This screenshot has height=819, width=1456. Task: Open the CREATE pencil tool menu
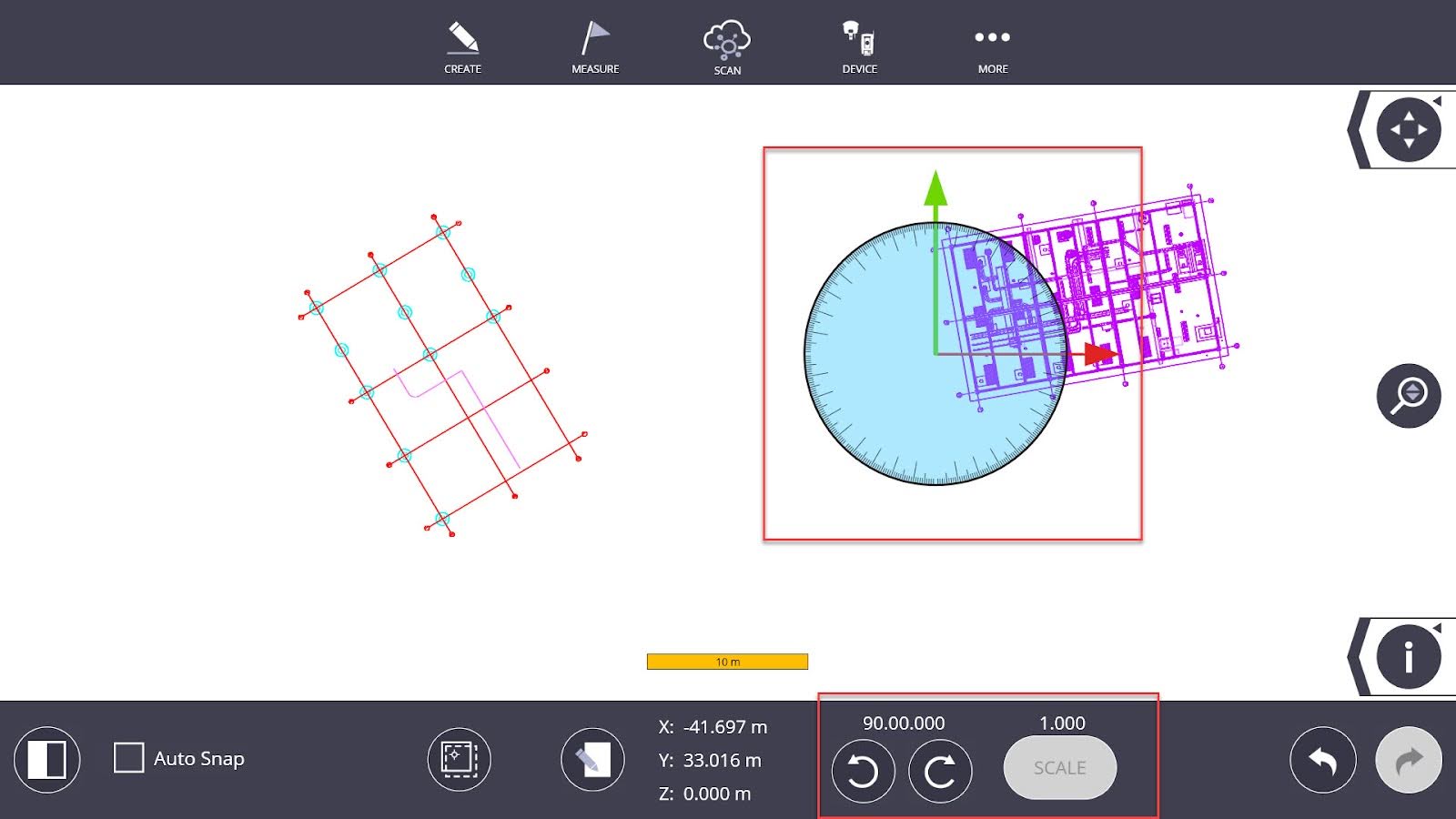coord(462,47)
